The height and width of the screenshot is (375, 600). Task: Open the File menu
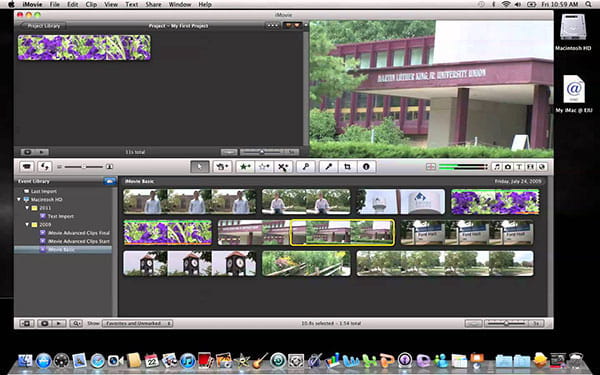click(55, 5)
